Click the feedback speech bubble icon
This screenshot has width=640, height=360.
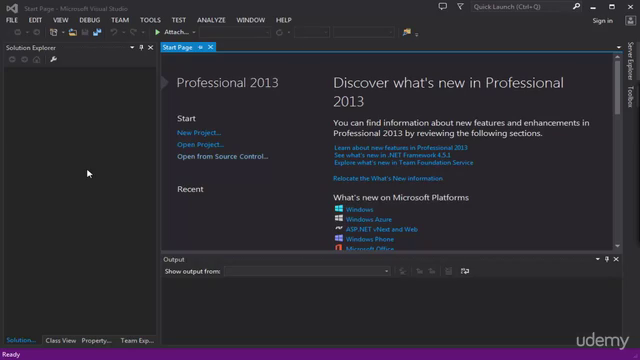(442, 7)
